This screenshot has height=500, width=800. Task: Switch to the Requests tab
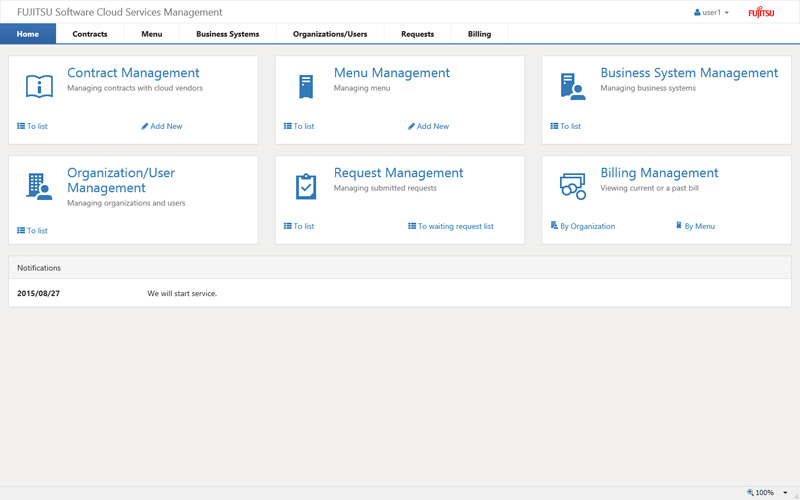pos(417,34)
